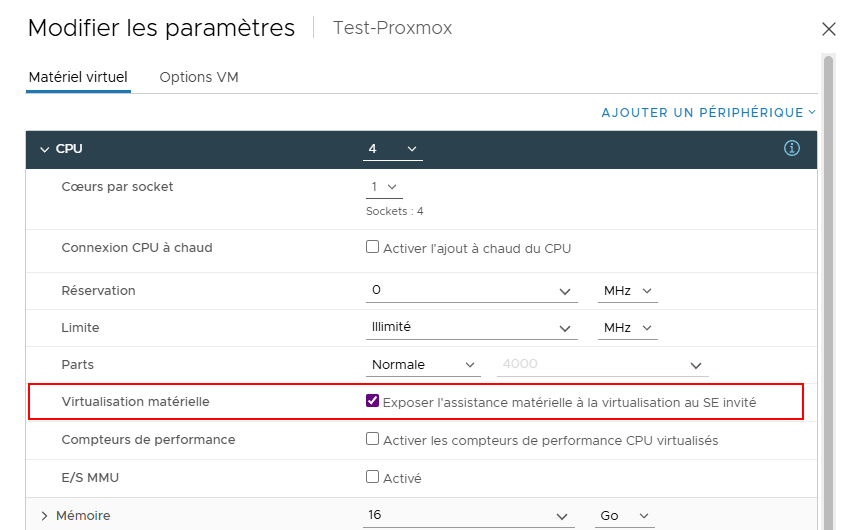Enable CPU hot-add checkbox
Viewport: 844px width, 530px height.
point(373,247)
